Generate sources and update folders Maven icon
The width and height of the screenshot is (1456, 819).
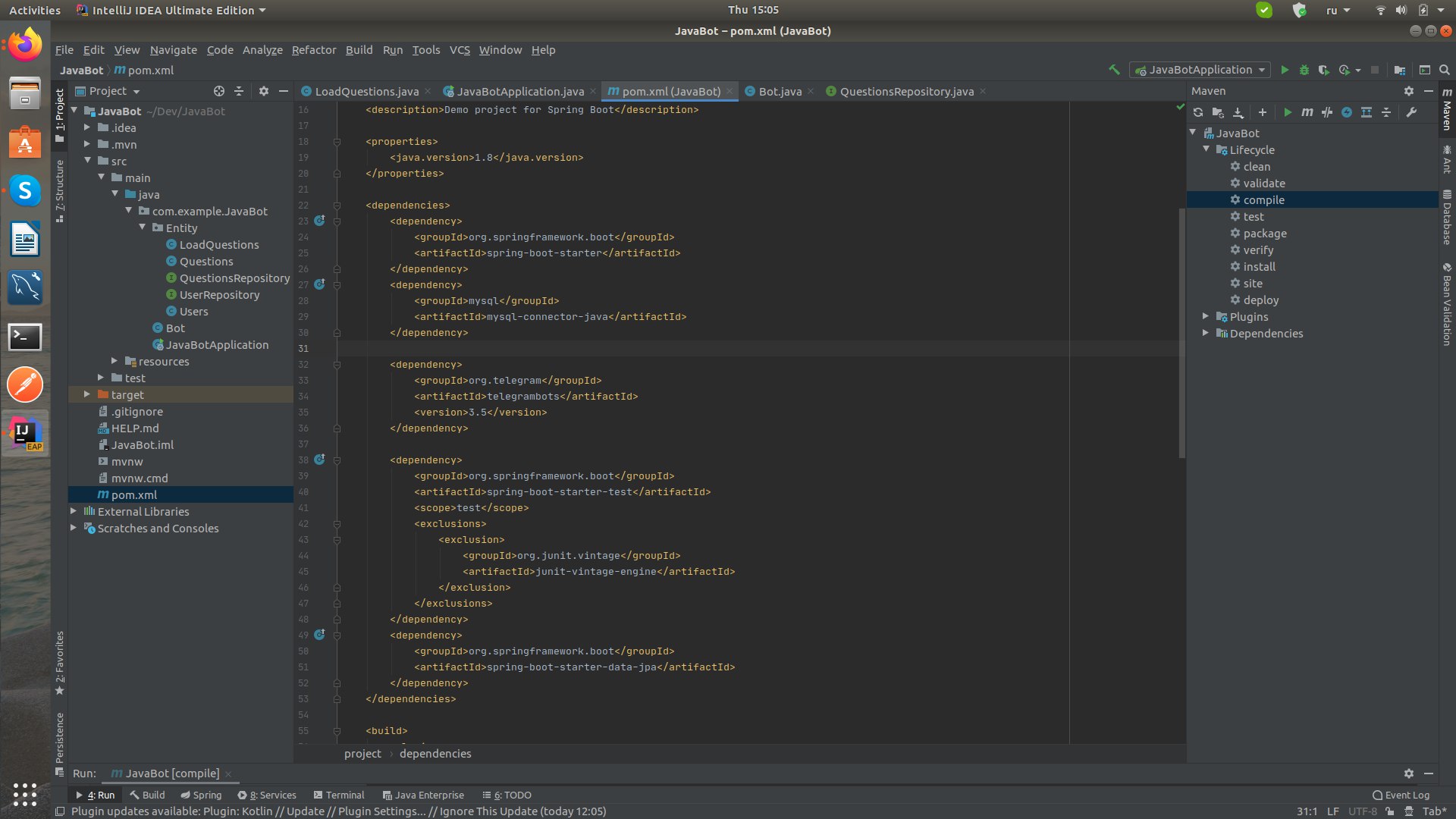(1218, 112)
